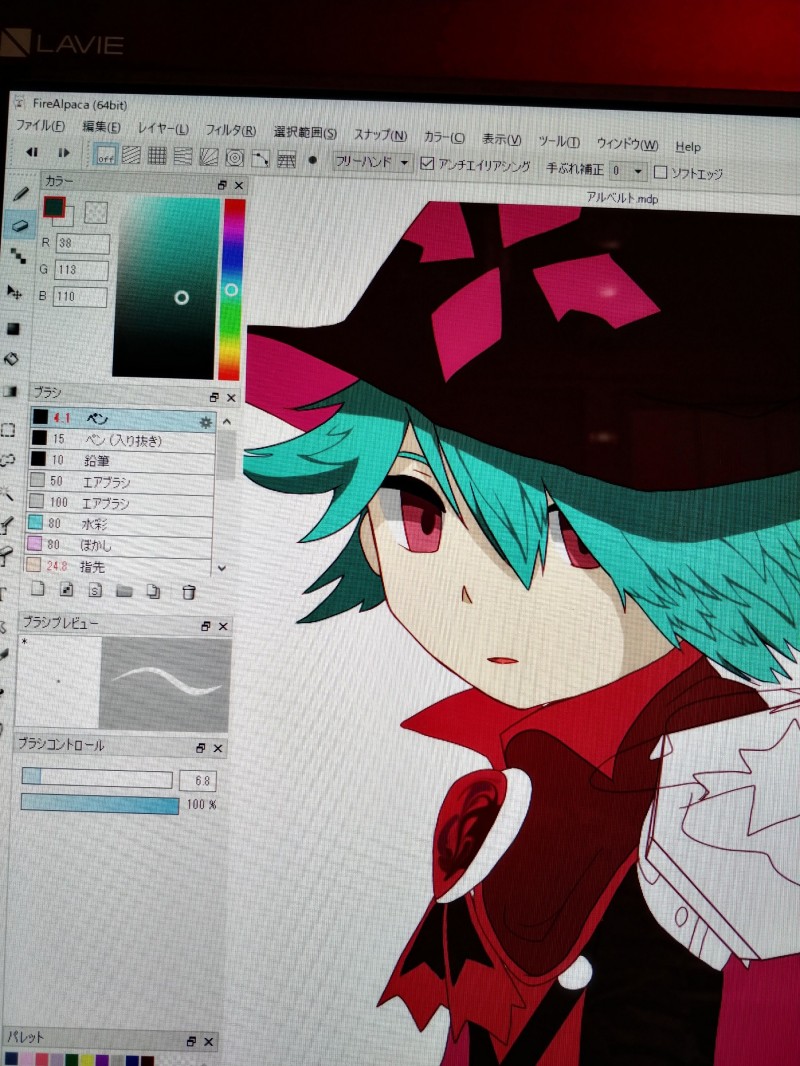Open the 手ぶれ補正 value dropdown
The image size is (800, 1066).
[x=627, y=171]
